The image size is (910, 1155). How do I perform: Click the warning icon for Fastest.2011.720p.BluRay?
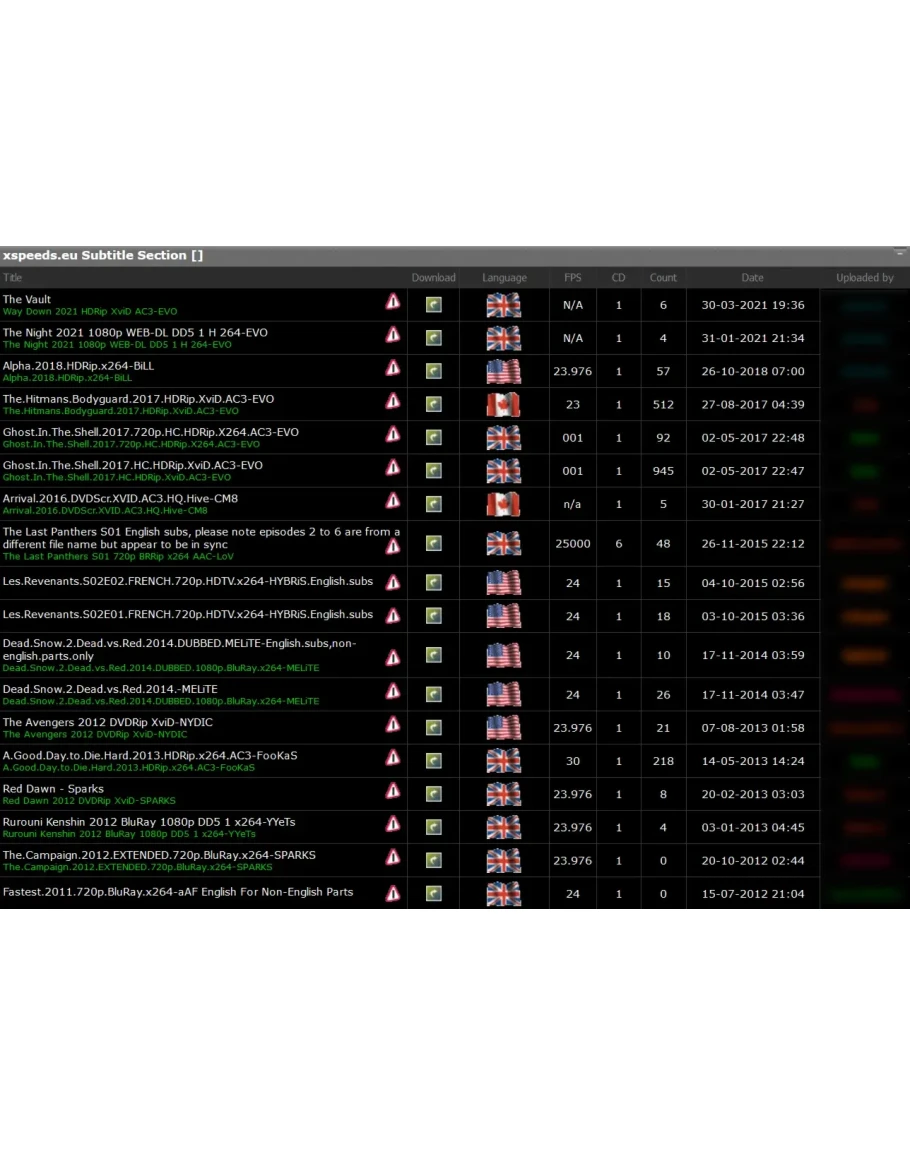tap(393, 893)
